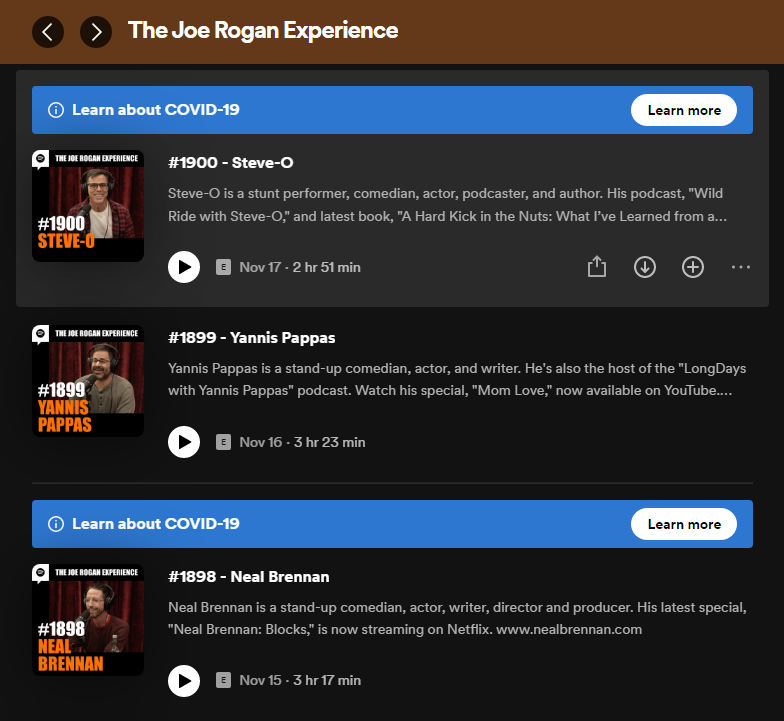
Task: Play the #1899 Yannis Pappas episode
Action: pos(184,442)
